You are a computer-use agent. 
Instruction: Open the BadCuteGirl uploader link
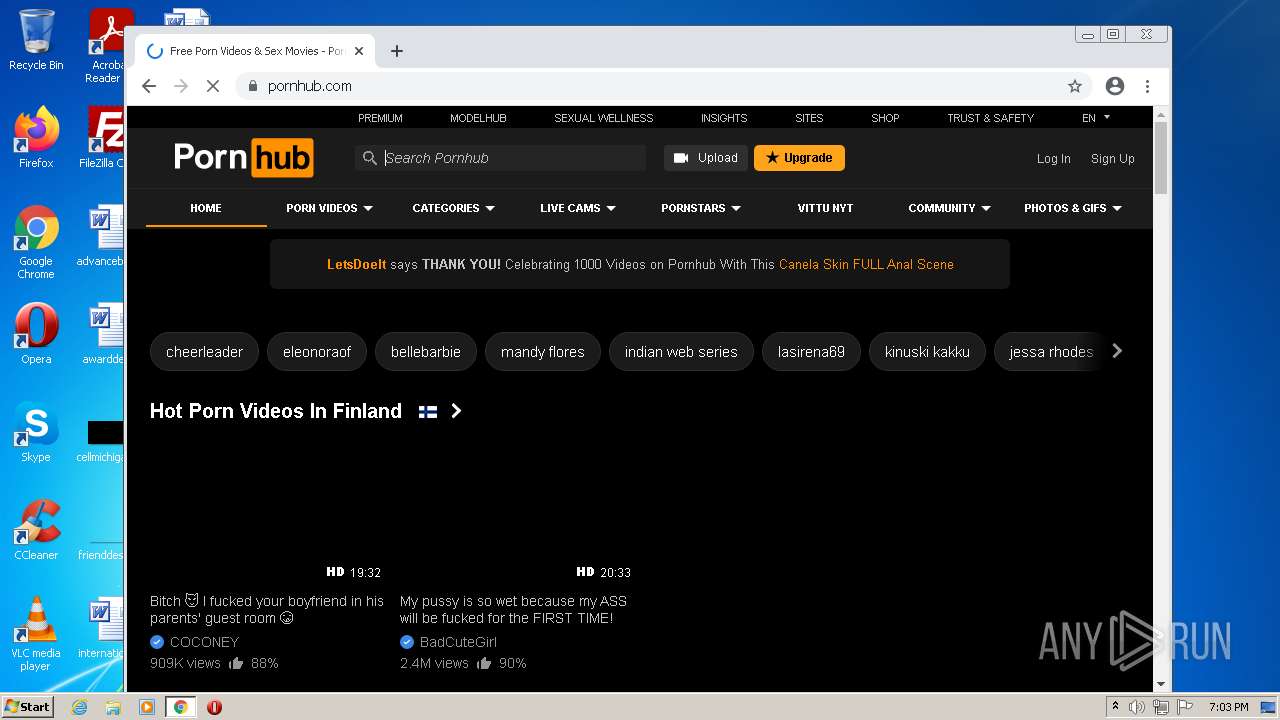pos(458,642)
